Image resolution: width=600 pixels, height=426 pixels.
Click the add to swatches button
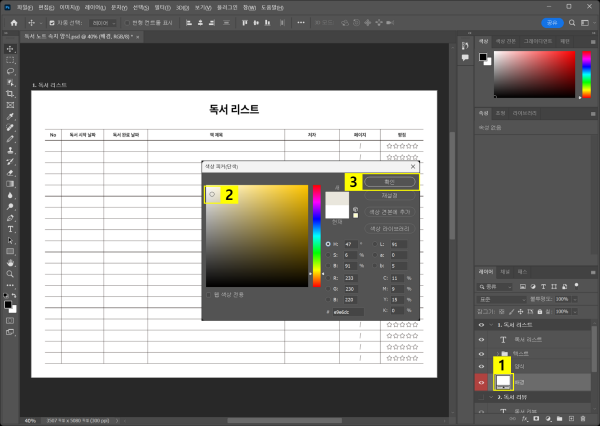pyautogui.click(x=390, y=212)
